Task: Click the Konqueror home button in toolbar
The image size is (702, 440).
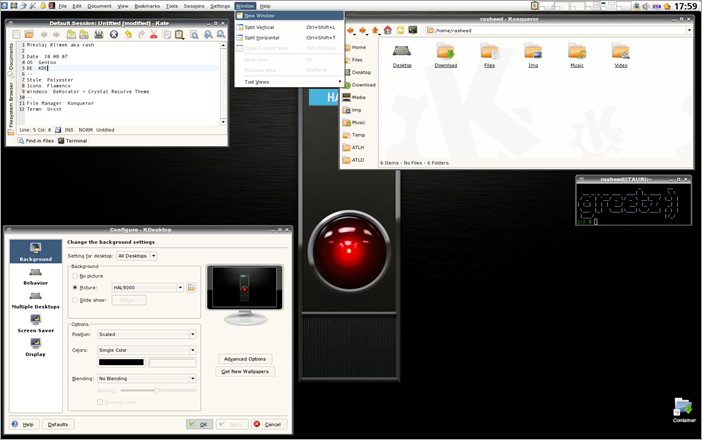Action: click(387, 30)
